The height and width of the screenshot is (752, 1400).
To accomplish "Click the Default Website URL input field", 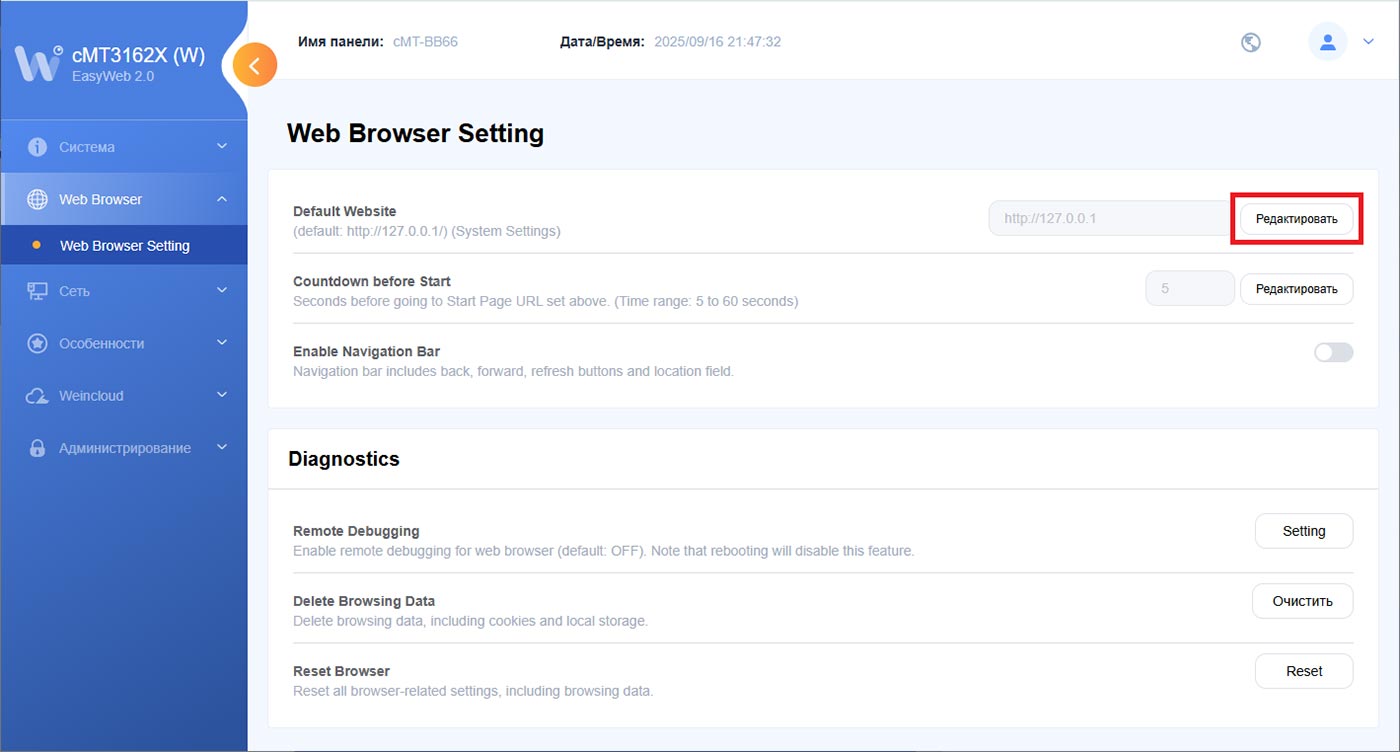I will coord(1108,218).
